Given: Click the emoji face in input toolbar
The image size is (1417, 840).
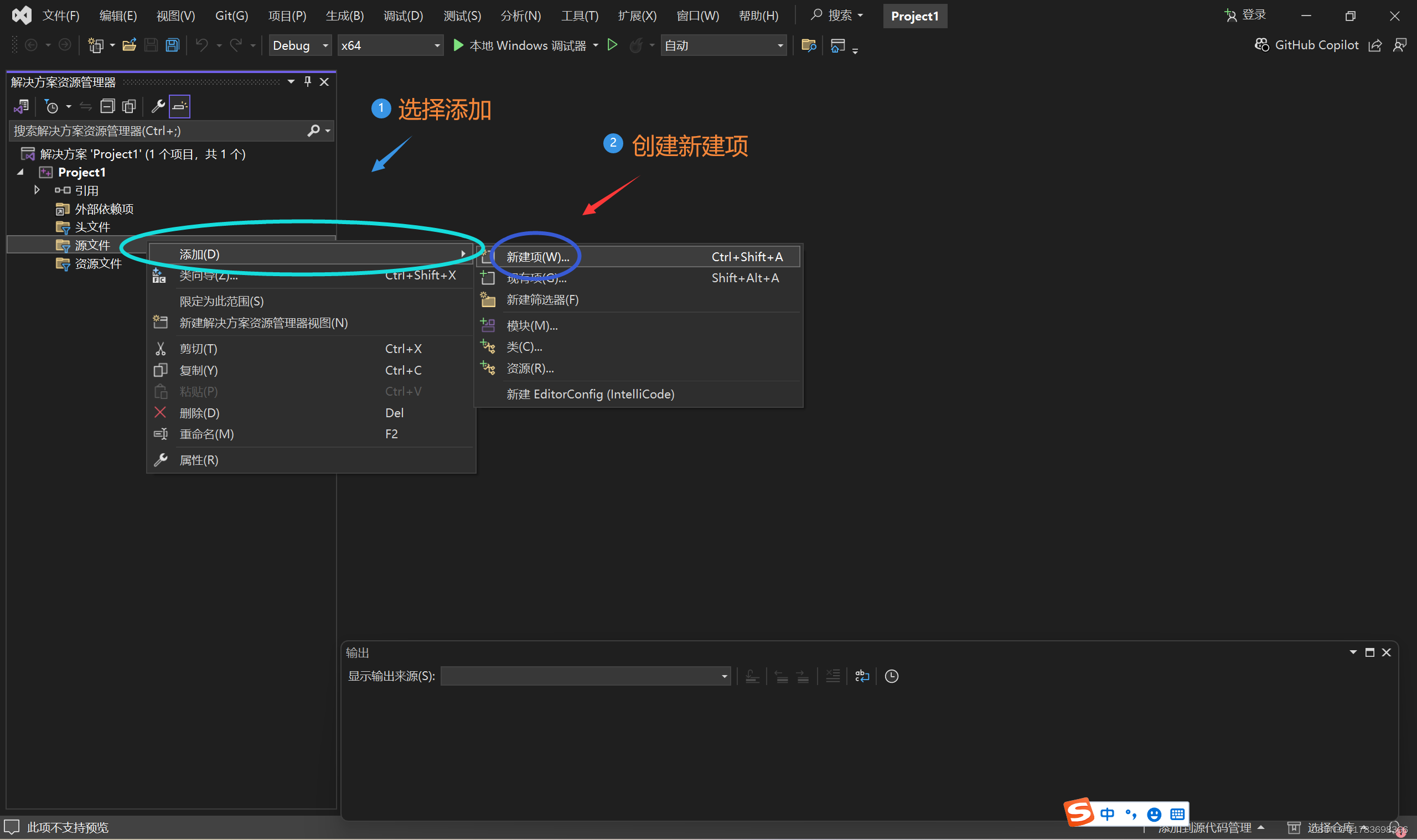Looking at the screenshot, I should pos(1154,814).
